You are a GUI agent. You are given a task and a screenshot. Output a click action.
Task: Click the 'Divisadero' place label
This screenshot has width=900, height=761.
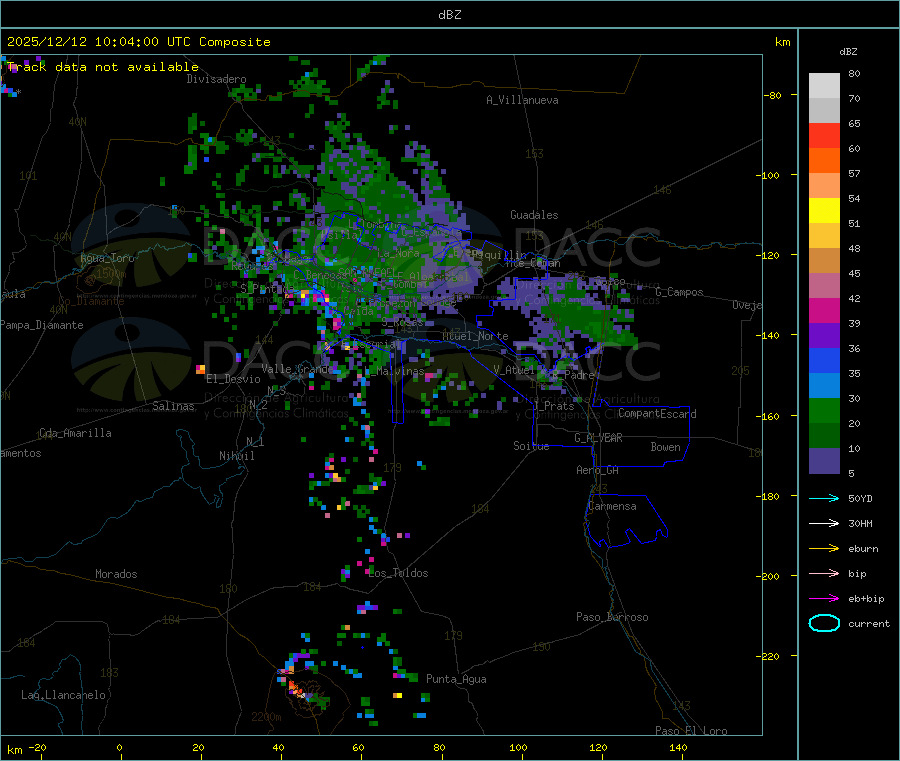tap(216, 79)
